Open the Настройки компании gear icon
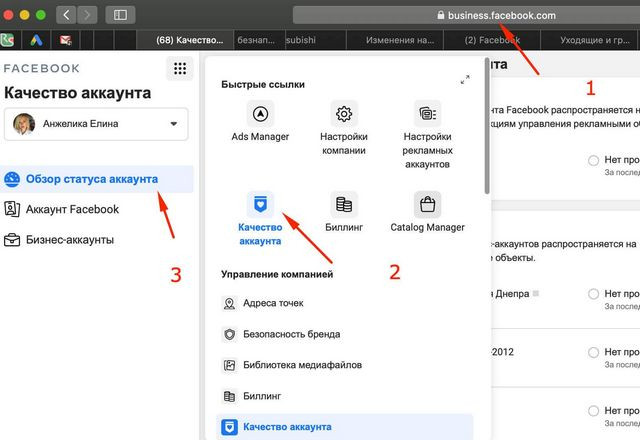Screen dimensions: 640x440 344,113
